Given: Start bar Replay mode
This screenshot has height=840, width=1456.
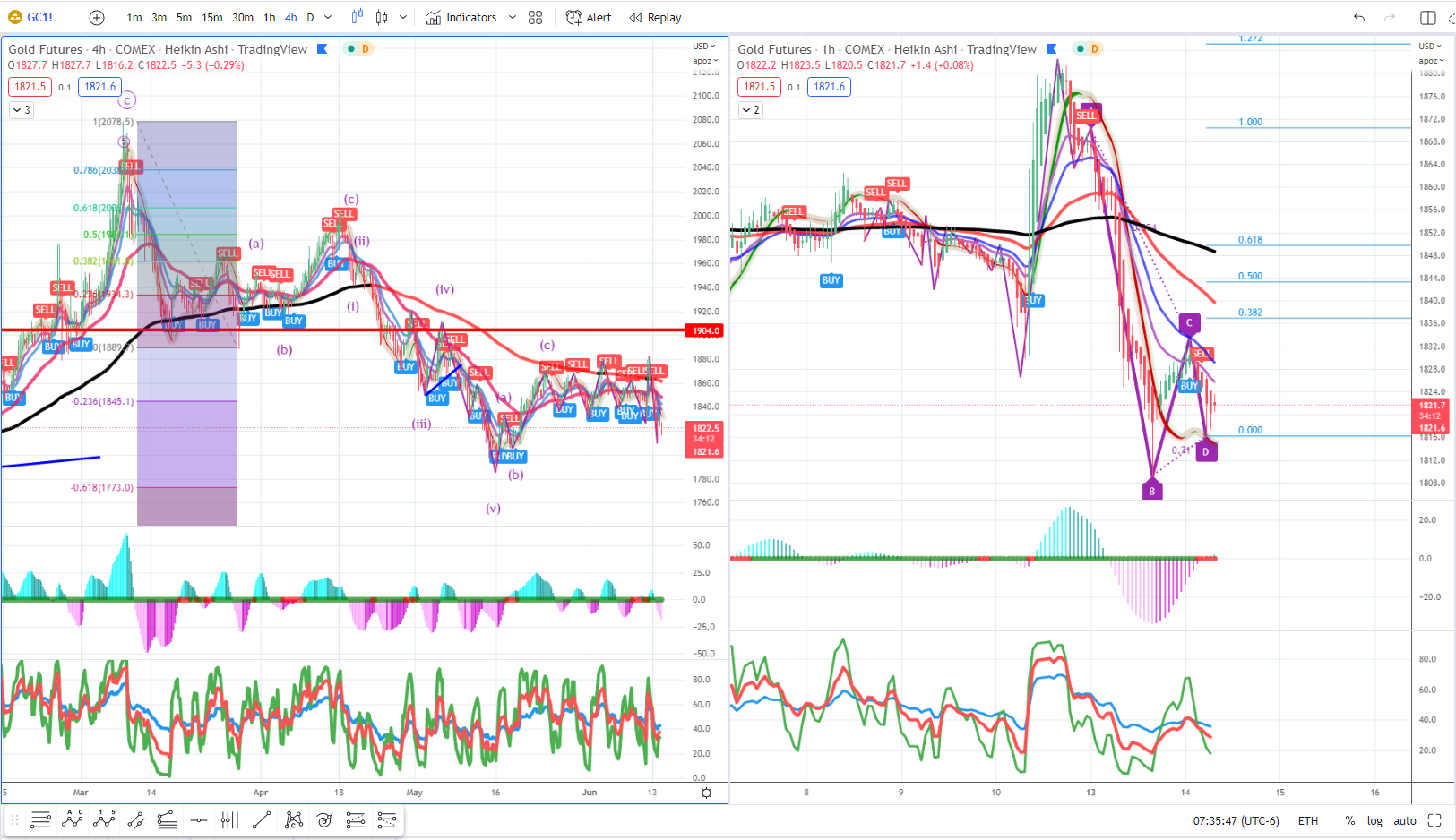Looking at the screenshot, I should pos(655,18).
